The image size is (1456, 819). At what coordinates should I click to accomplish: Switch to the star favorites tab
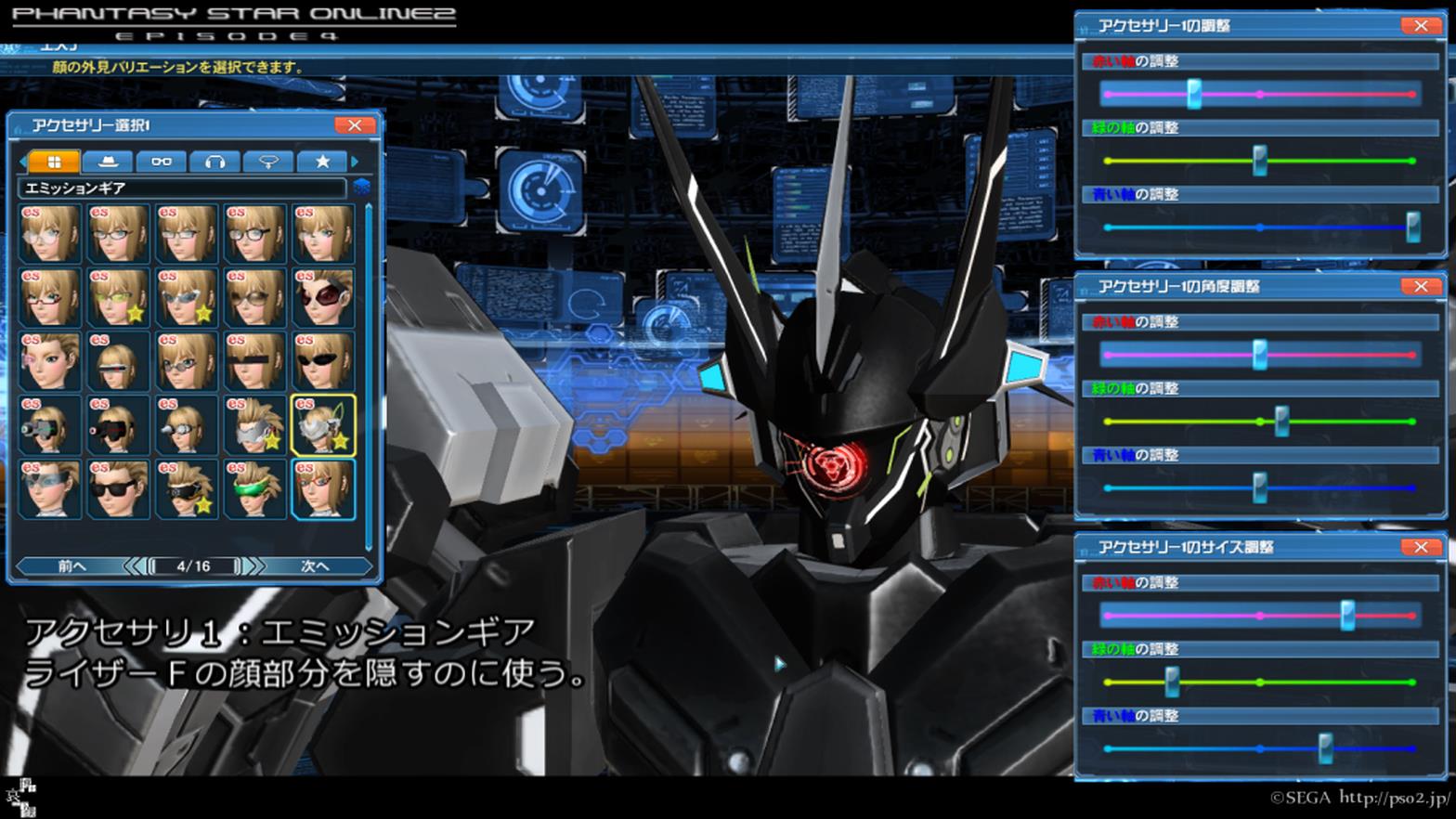tap(322, 162)
